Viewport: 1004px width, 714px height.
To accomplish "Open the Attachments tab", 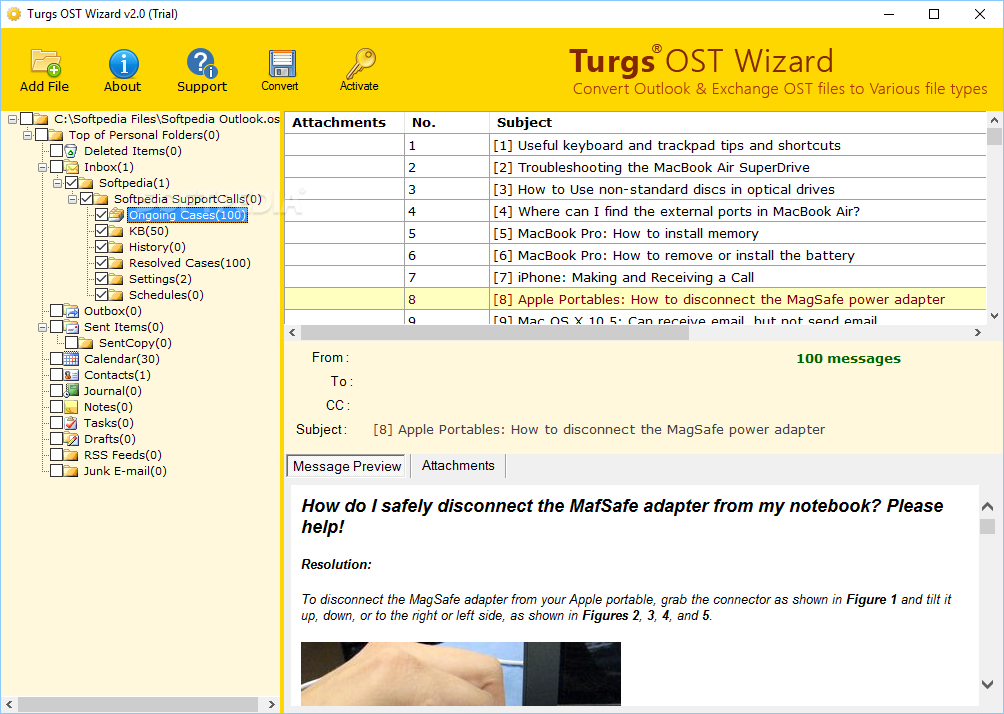I will pyautogui.click(x=458, y=466).
